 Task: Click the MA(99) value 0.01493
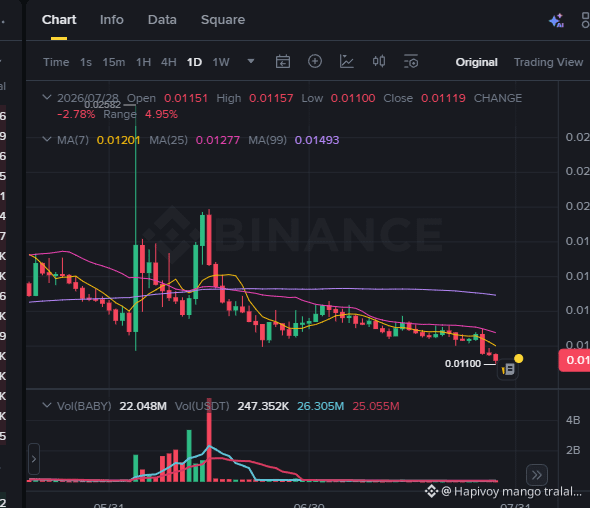(x=317, y=140)
